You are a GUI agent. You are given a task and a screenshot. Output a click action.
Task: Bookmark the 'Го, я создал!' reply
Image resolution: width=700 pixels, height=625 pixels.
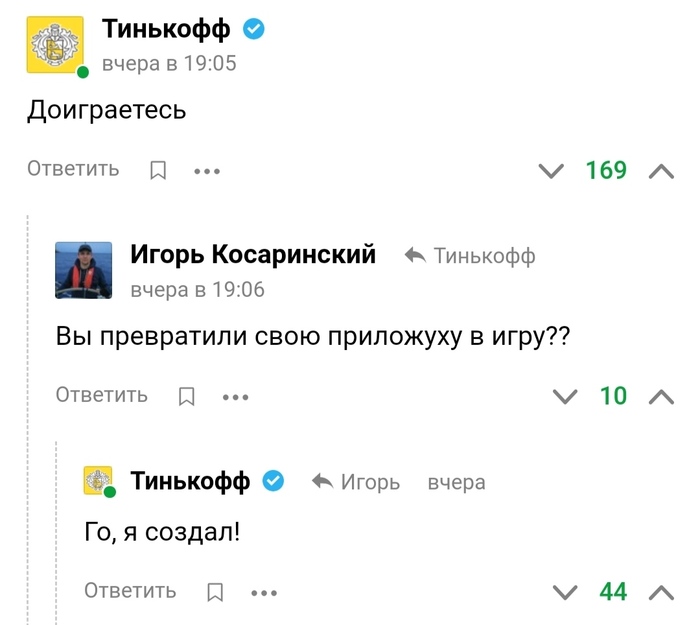[x=214, y=592]
